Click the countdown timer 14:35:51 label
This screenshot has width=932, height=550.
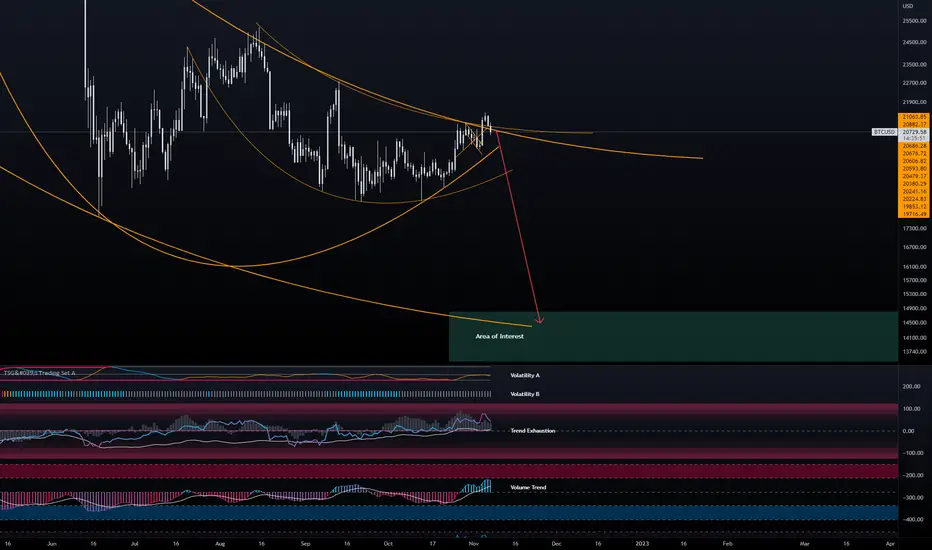click(914, 138)
